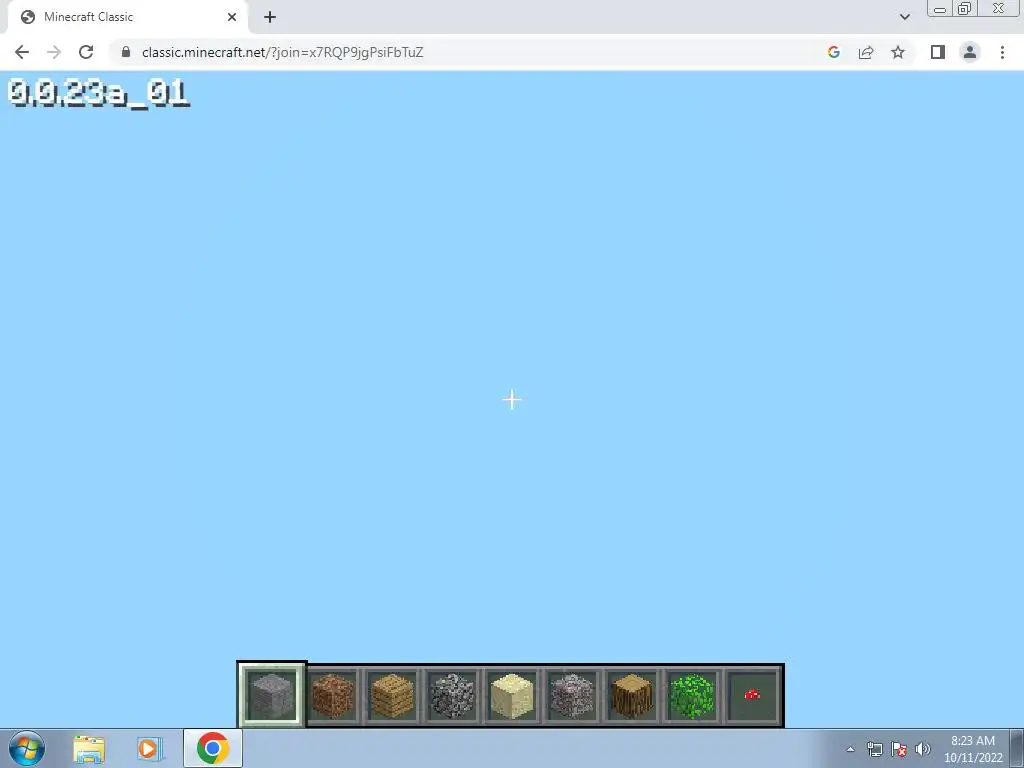
Task: Close the Minecraft Classic tab
Action: click(x=232, y=17)
